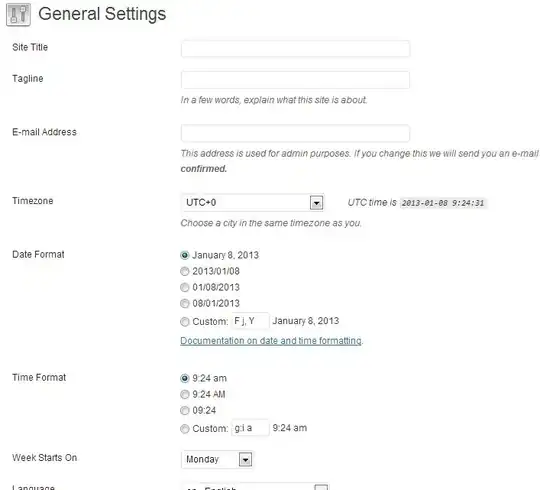Screen dimensions: 540x490
Task: Click the UTC time value 2013-01-08 9:24:31
Action: [443, 203]
